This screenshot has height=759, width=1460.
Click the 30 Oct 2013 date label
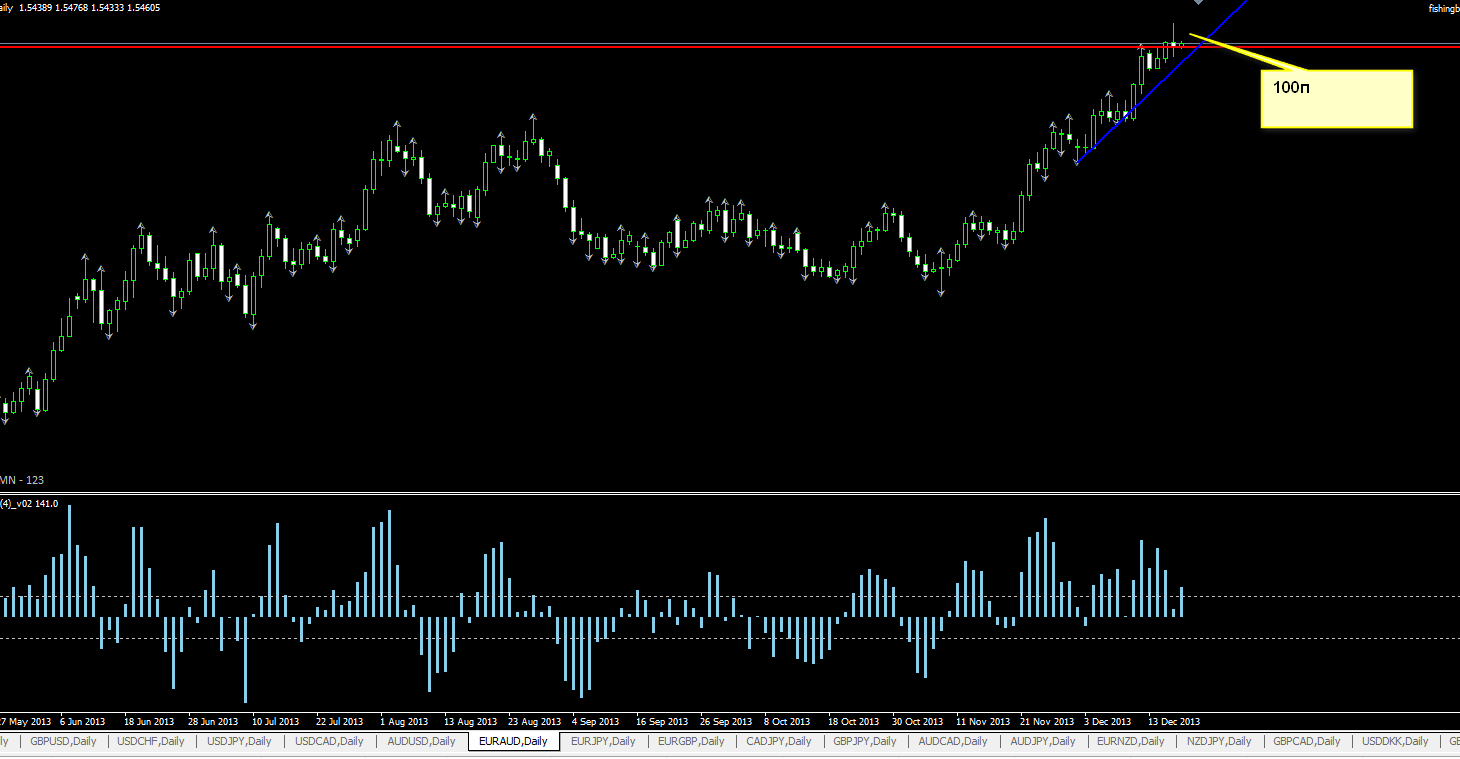(917, 721)
